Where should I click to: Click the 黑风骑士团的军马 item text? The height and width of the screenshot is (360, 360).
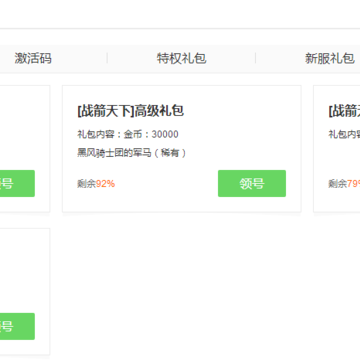click(114, 153)
